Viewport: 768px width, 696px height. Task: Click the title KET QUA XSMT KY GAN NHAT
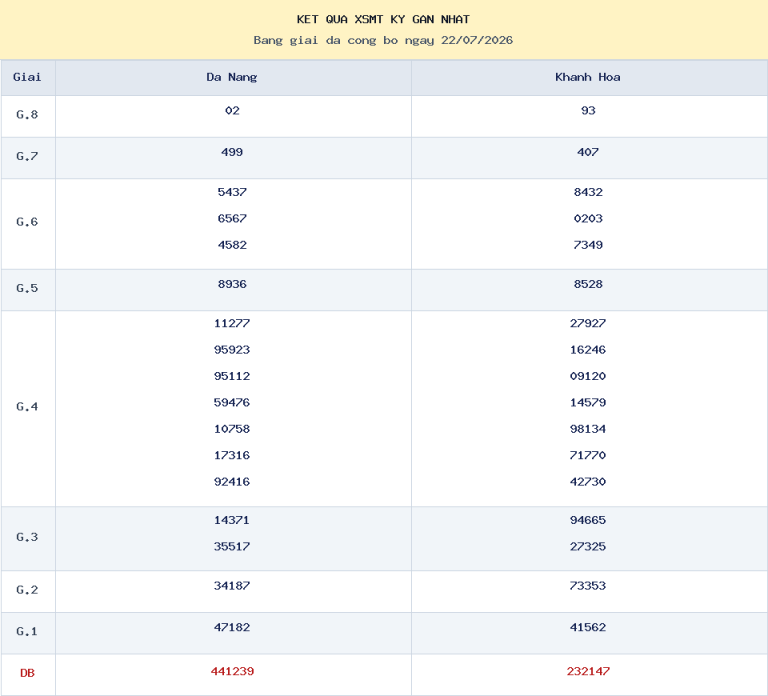(x=384, y=20)
